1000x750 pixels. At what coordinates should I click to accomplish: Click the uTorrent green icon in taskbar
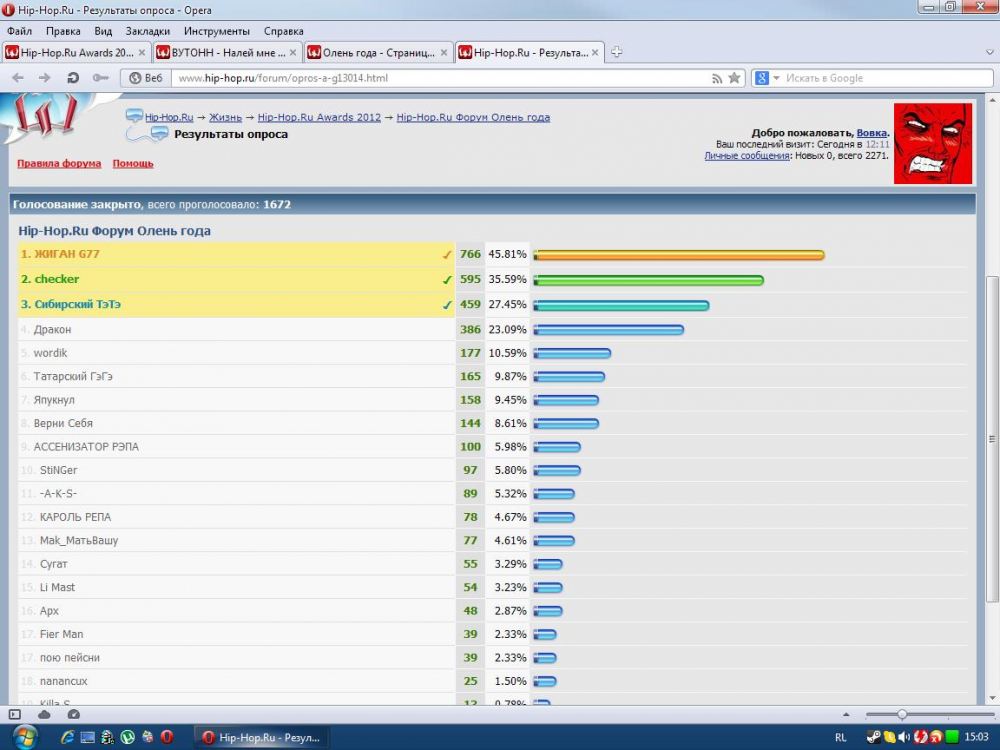tap(127, 737)
